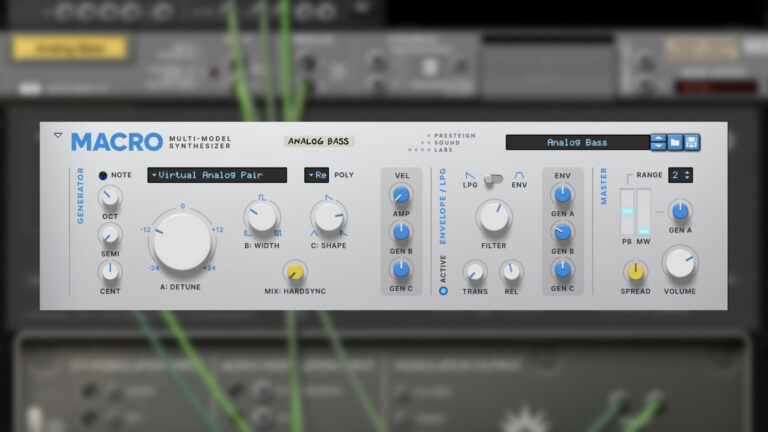Toggle the NOTE indicator LED
The width and height of the screenshot is (768, 432).
tap(103, 175)
